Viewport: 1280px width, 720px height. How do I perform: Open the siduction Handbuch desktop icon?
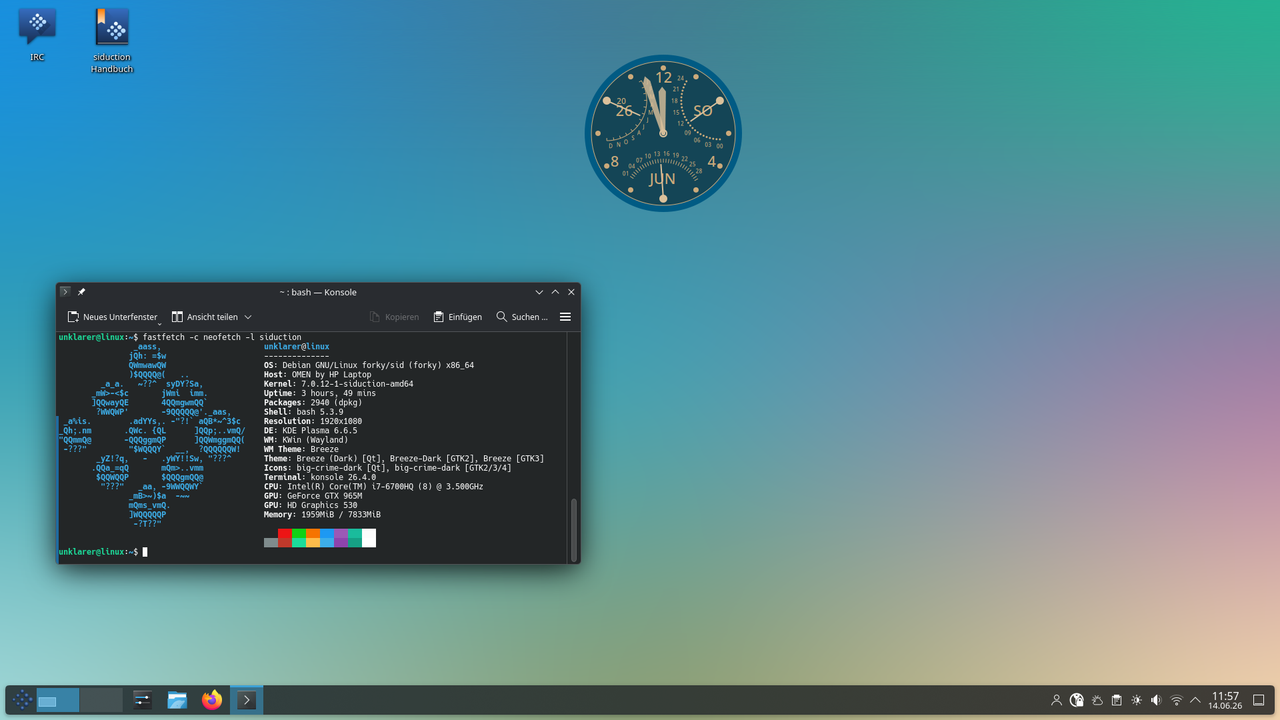[x=112, y=40]
